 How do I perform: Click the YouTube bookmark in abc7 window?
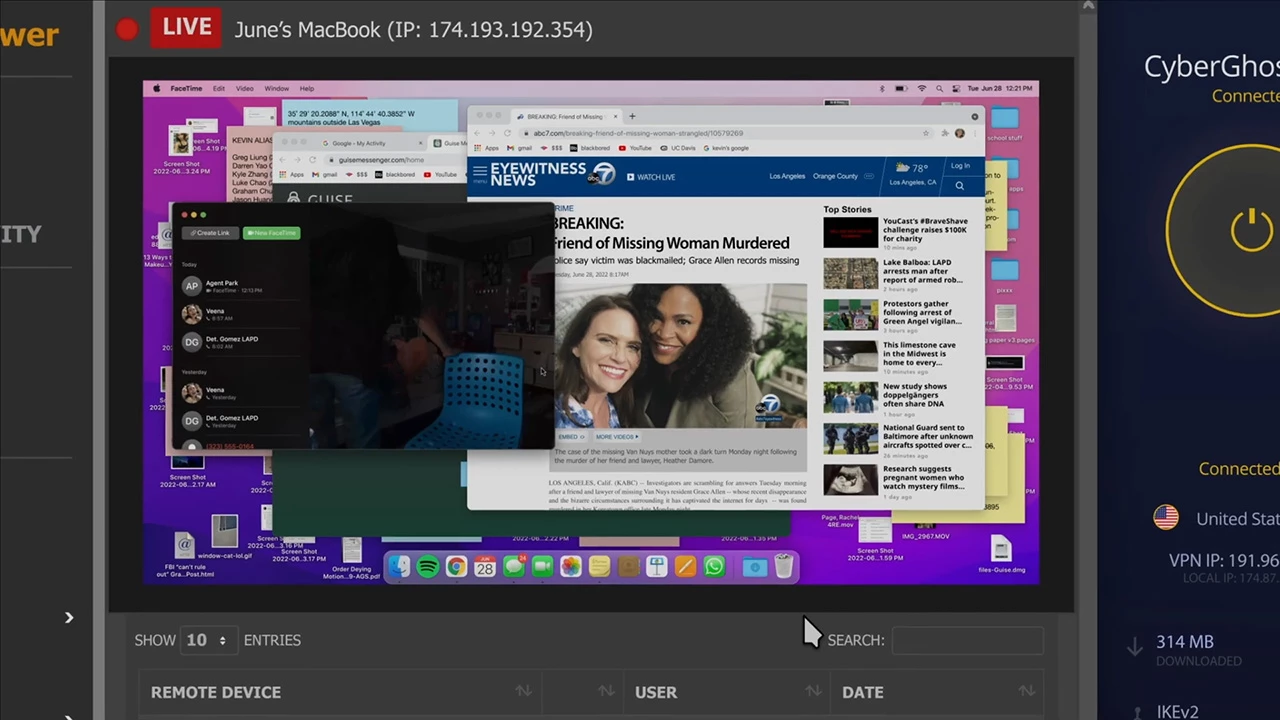pyautogui.click(x=636, y=148)
